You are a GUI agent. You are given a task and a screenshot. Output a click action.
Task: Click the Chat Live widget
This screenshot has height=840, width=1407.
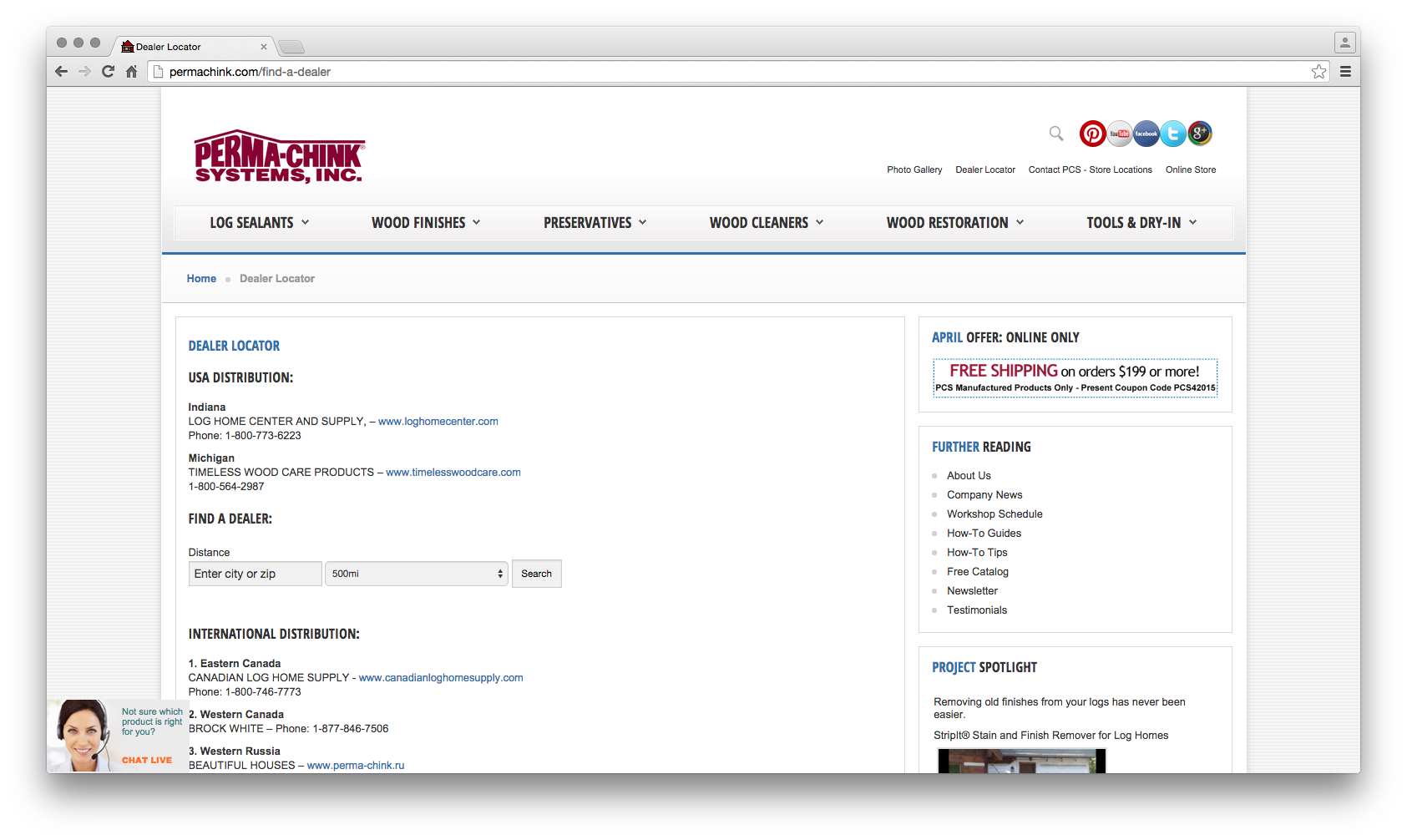click(118, 736)
